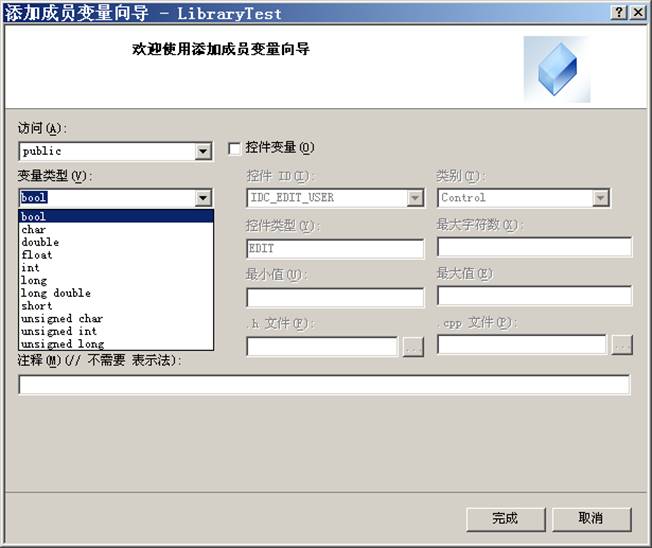
Task: Choose float from the type list
Action: (x=116, y=255)
